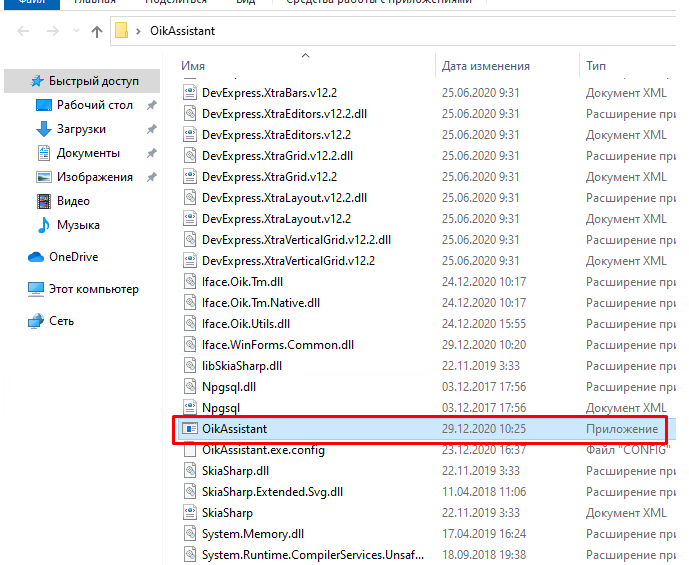Go up one folder with up arrow
Image resolution: width=689 pixels, height=565 pixels.
tap(97, 31)
